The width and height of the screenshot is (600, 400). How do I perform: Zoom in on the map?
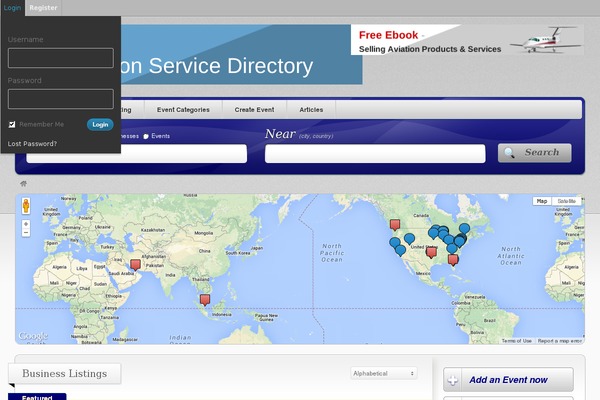tap(26, 223)
